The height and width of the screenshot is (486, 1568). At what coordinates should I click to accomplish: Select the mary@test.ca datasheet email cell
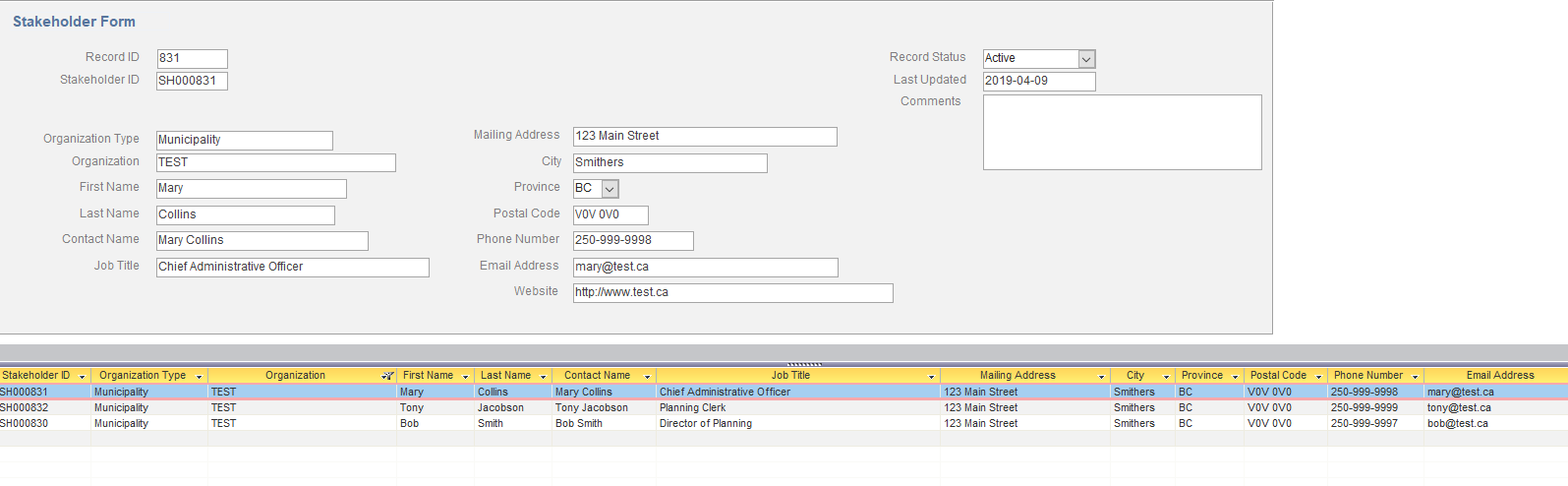(1495, 392)
